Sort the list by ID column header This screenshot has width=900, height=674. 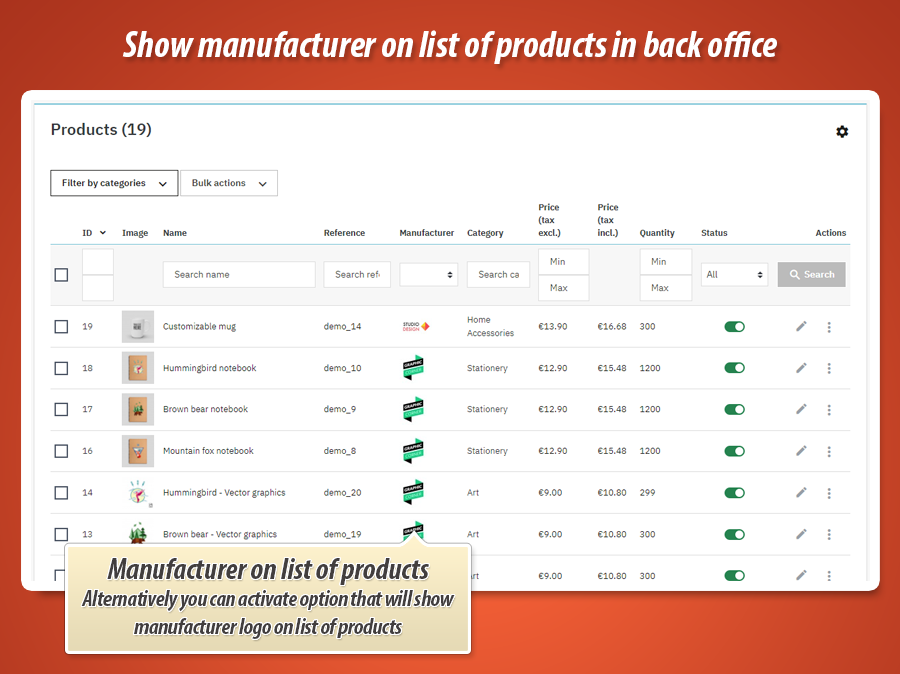pyautogui.click(x=94, y=233)
